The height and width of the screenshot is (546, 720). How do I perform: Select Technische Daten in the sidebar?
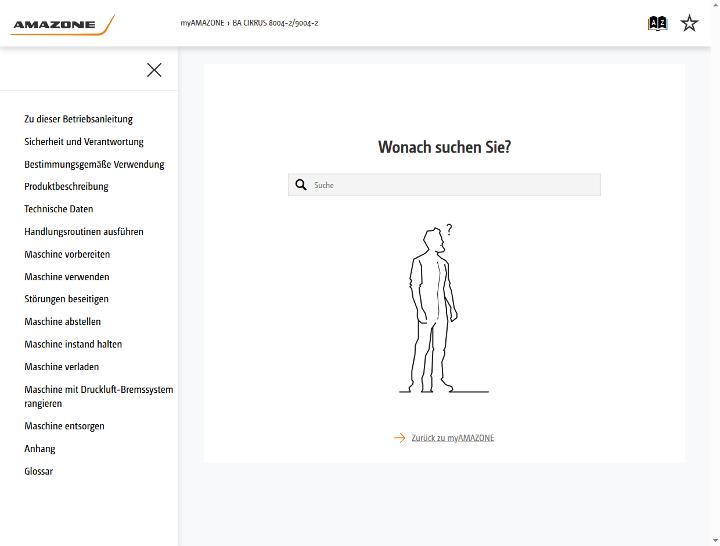click(59, 209)
